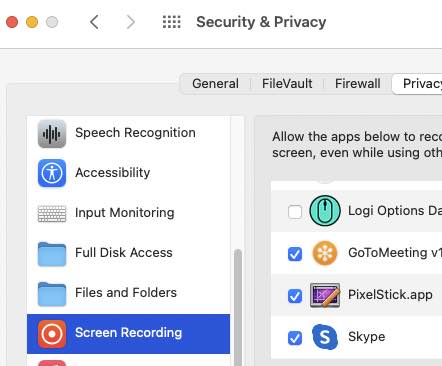
Task: Click the Screen Recording record icon
Action: [52, 334]
